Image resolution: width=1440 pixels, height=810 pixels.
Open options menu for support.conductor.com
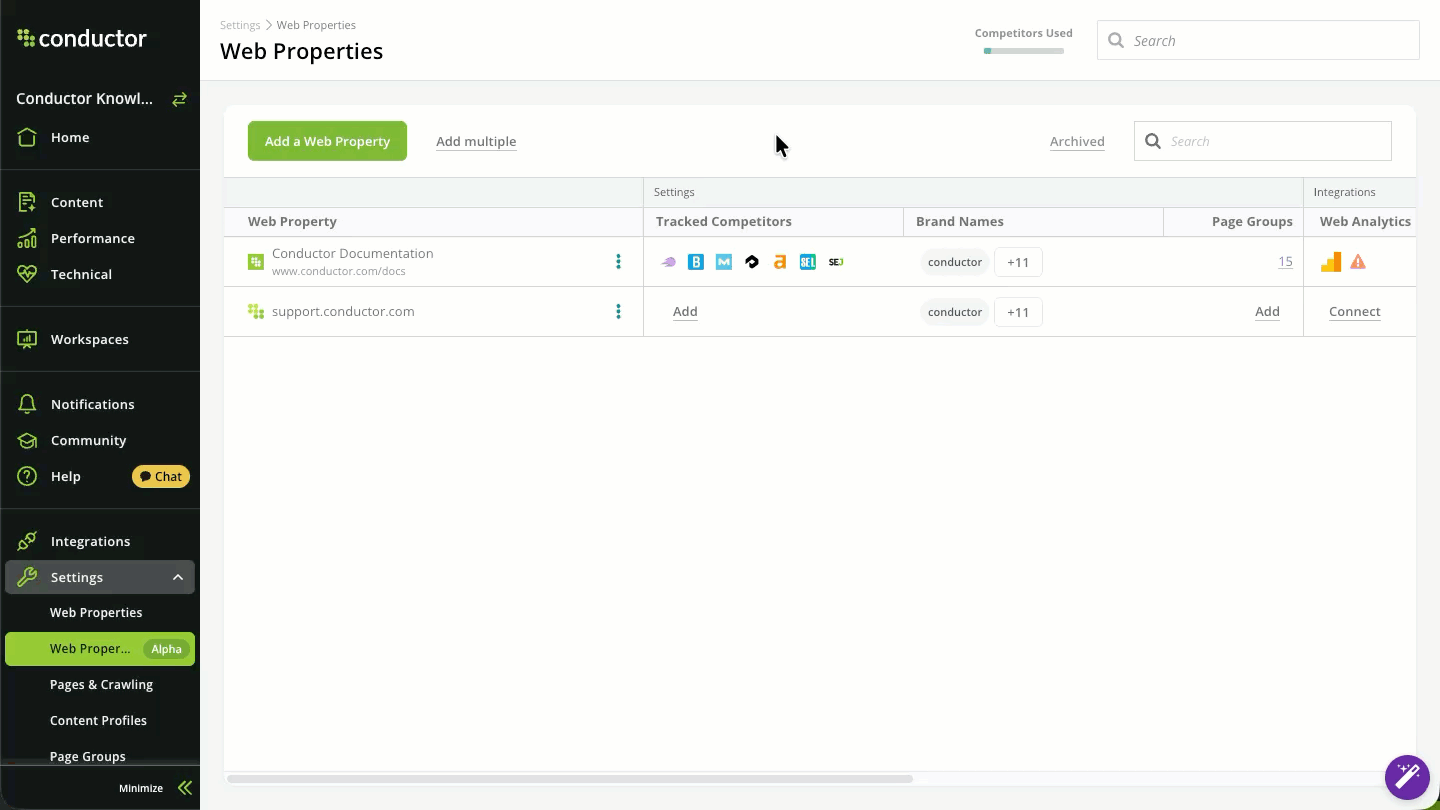[618, 312]
